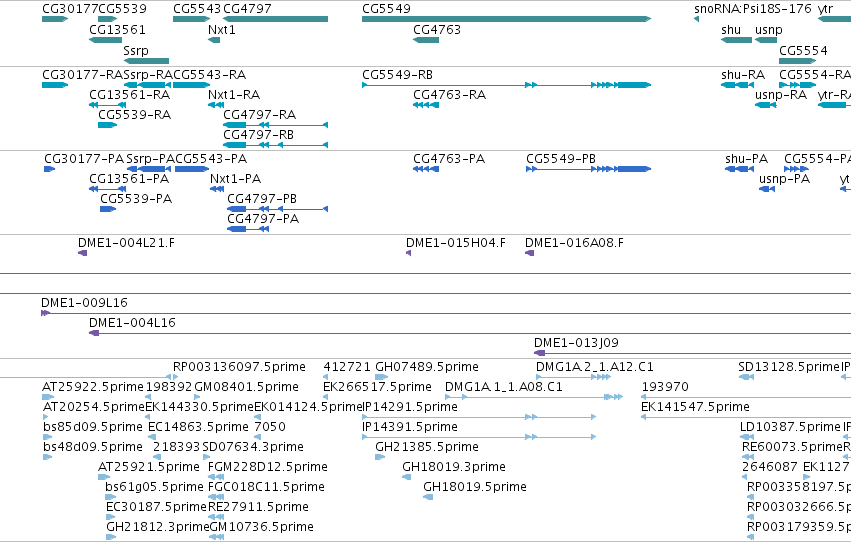Select the Ssrp gene feature

pos(147,61)
